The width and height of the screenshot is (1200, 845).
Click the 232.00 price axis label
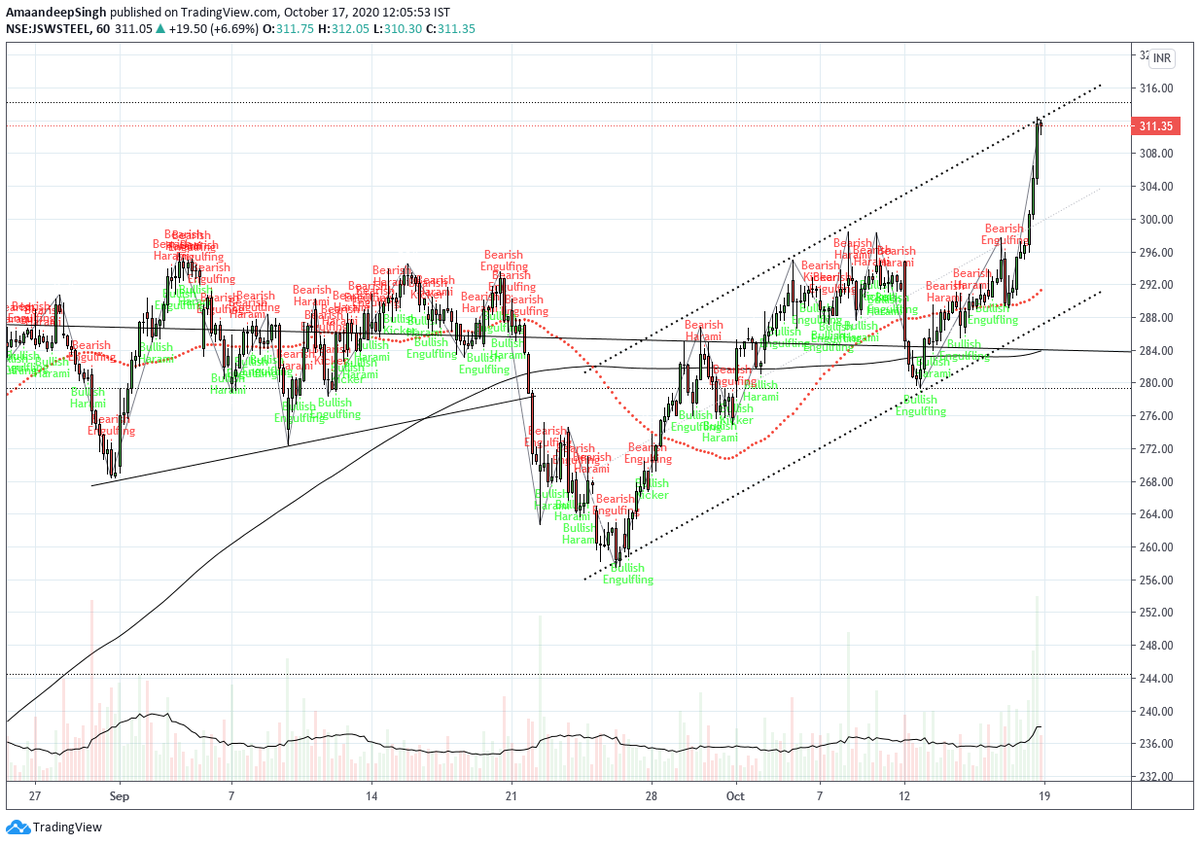1156,777
